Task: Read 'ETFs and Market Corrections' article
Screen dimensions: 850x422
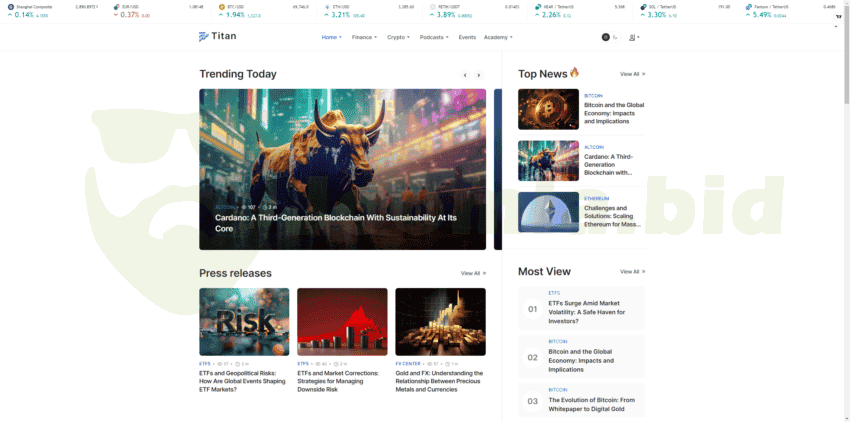Action: coord(338,381)
